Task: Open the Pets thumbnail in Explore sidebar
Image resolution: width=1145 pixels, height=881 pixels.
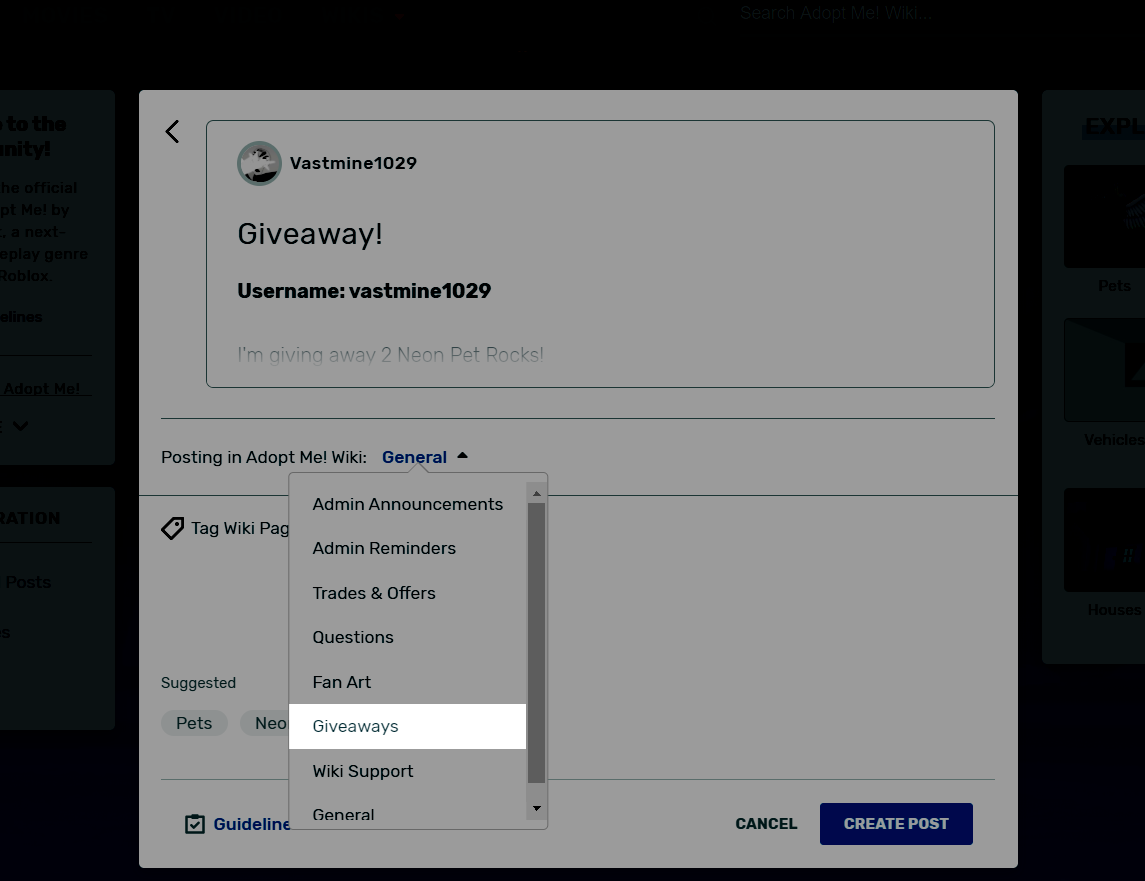Action: pyautogui.click(x=1104, y=216)
